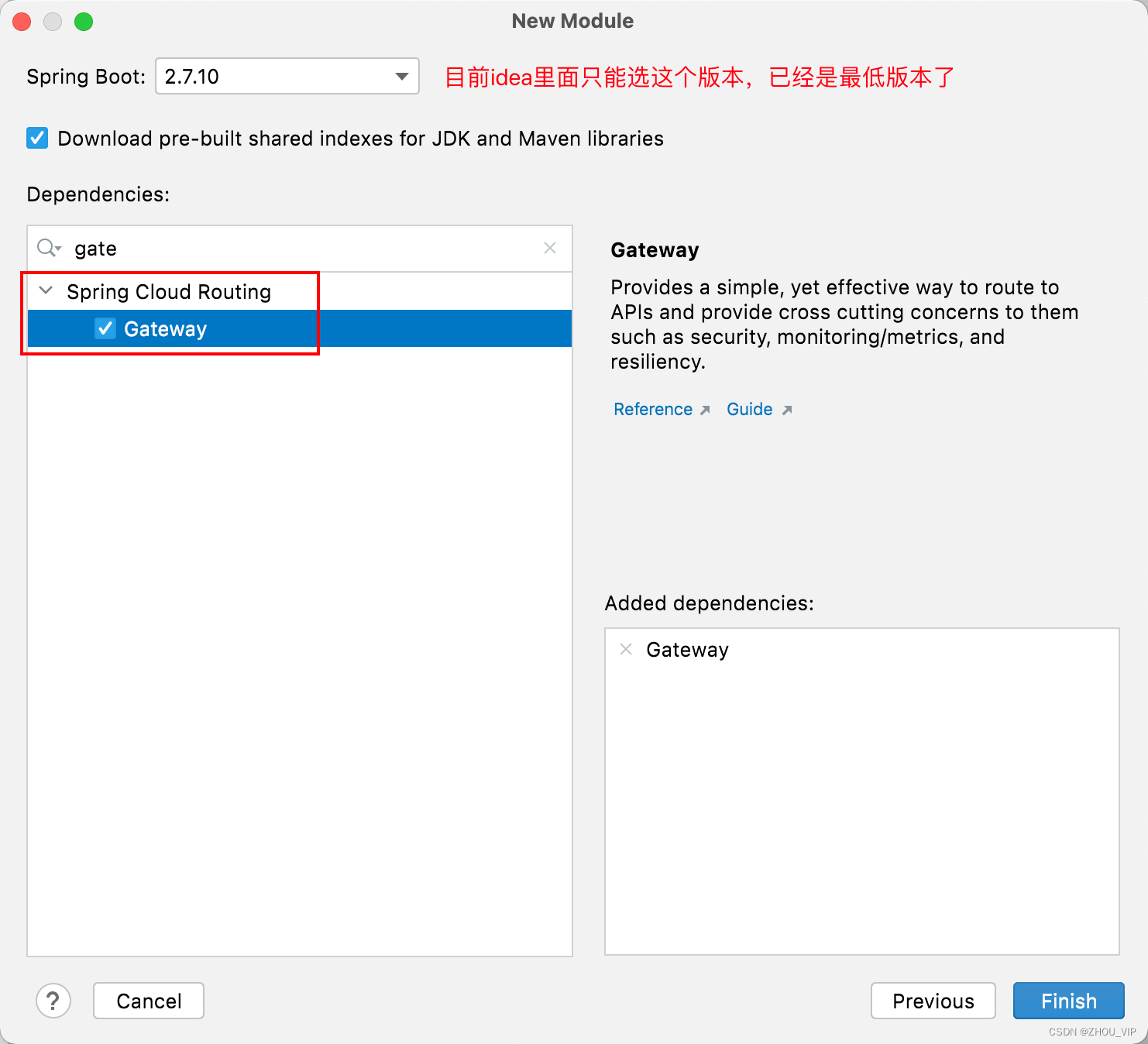Click Finish to create the module

[1069, 1001]
